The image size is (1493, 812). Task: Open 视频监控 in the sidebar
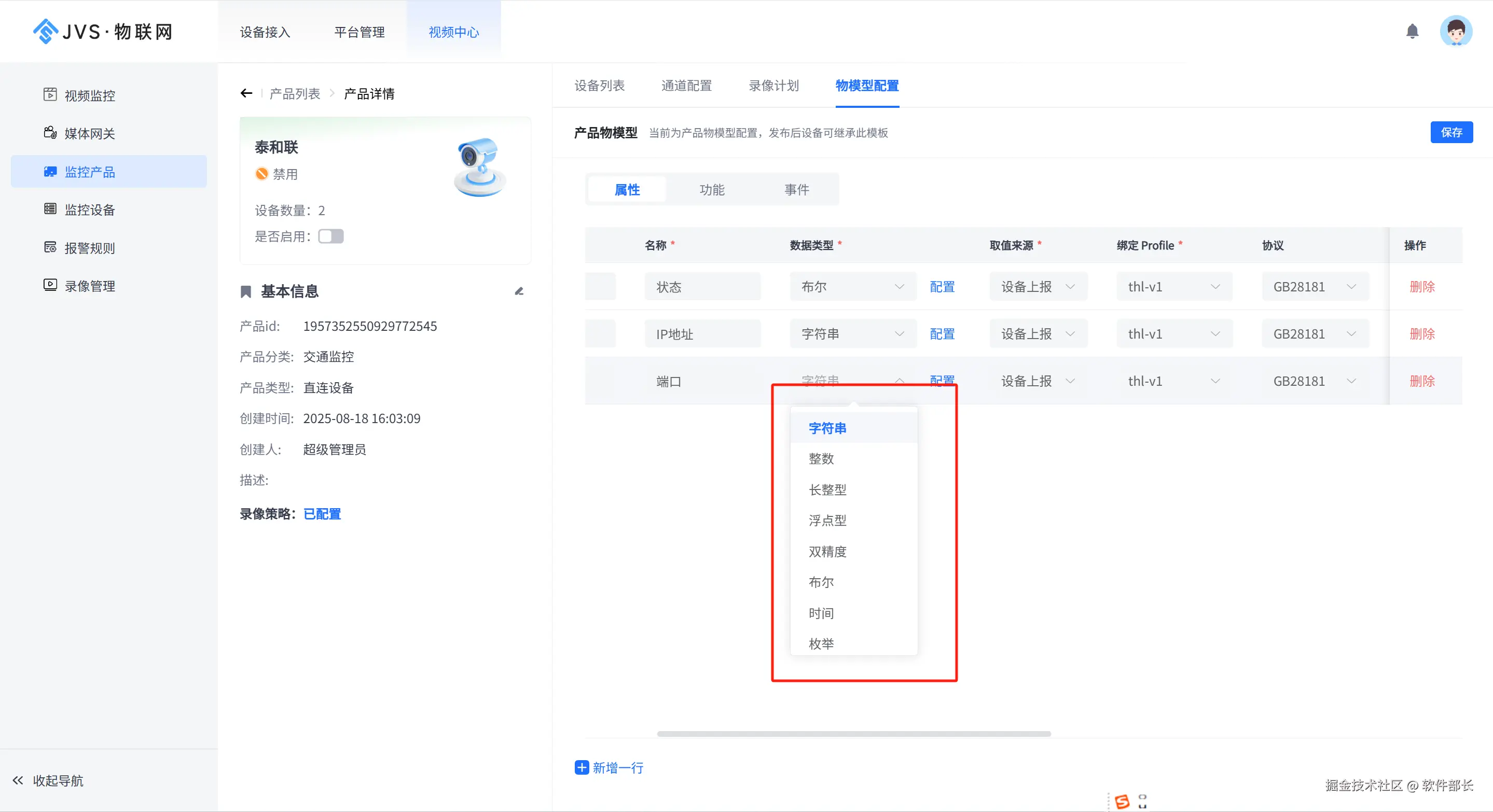[x=89, y=95]
